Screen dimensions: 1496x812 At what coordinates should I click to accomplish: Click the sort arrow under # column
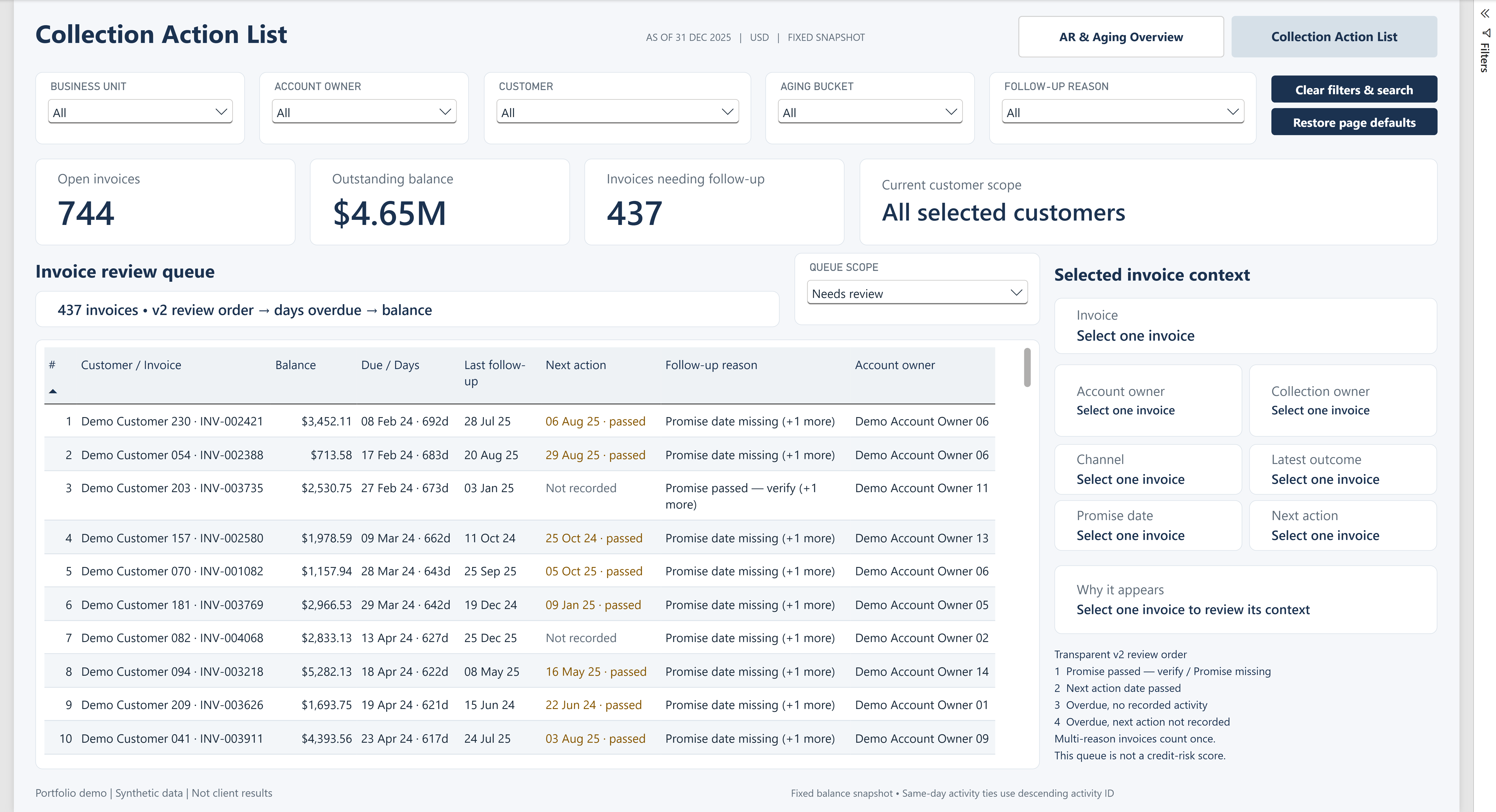click(53, 391)
